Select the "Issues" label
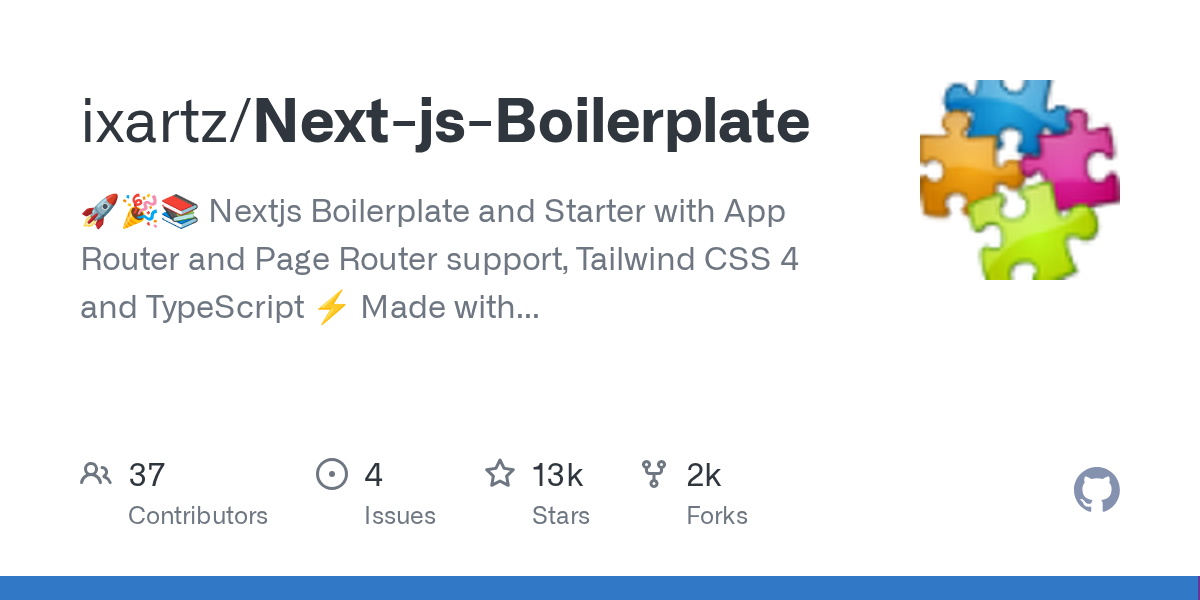Image resolution: width=1200 pixels, height=600 pixels. click(x=400, y=516)
